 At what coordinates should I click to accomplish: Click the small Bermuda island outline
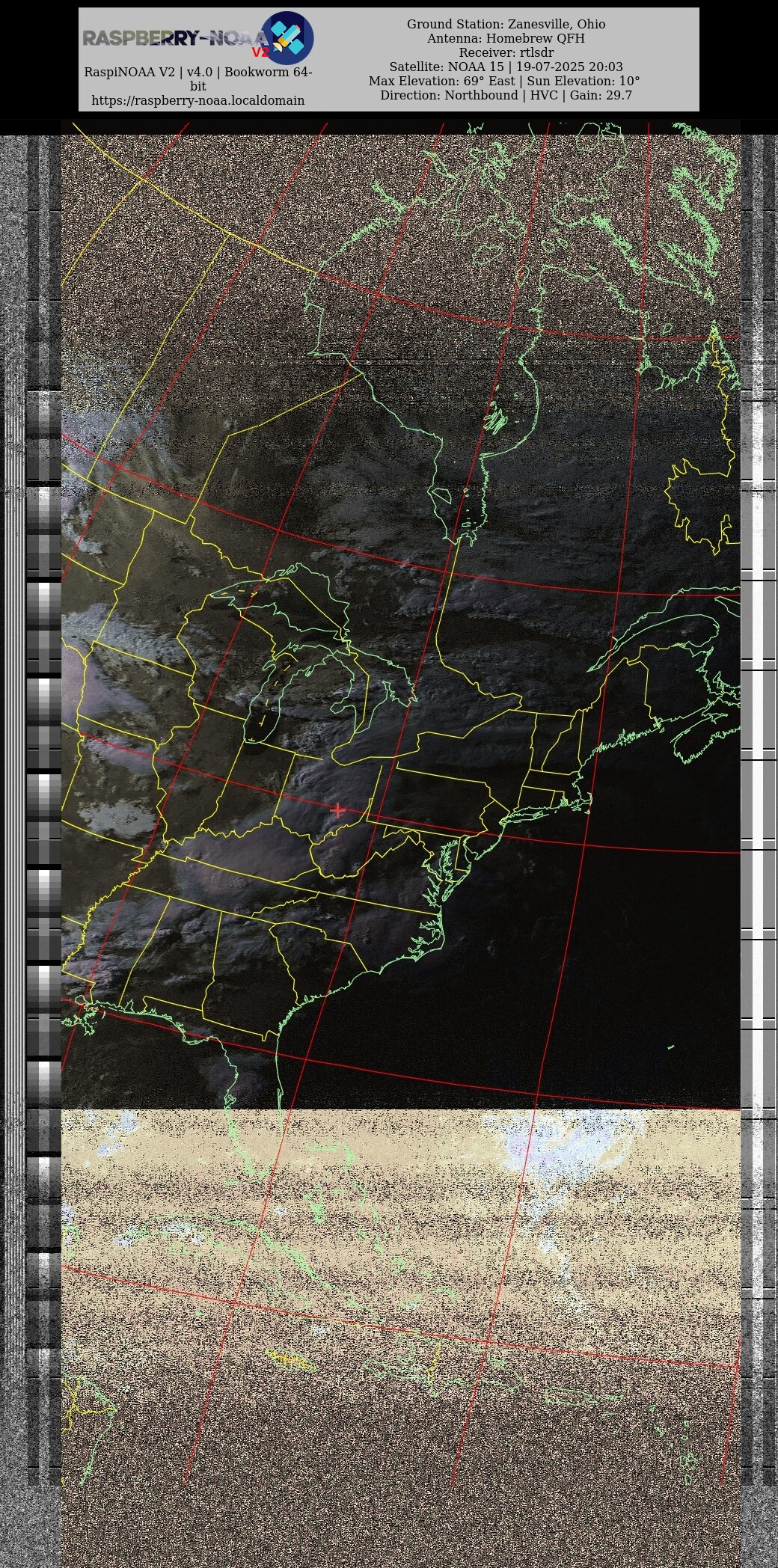(x=670, y=1047)
